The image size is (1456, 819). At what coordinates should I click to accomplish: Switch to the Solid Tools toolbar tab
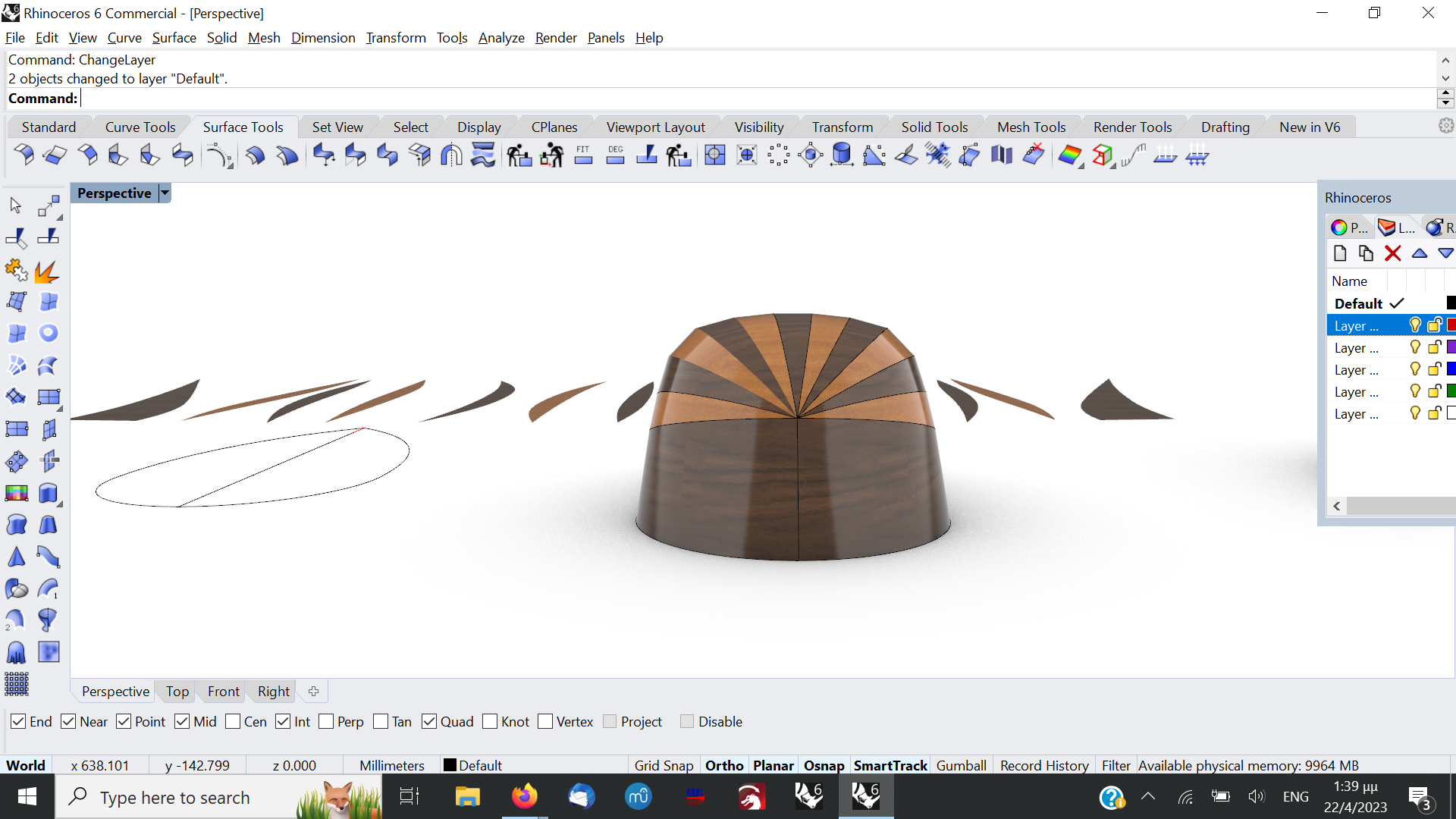tap(934, 127)
